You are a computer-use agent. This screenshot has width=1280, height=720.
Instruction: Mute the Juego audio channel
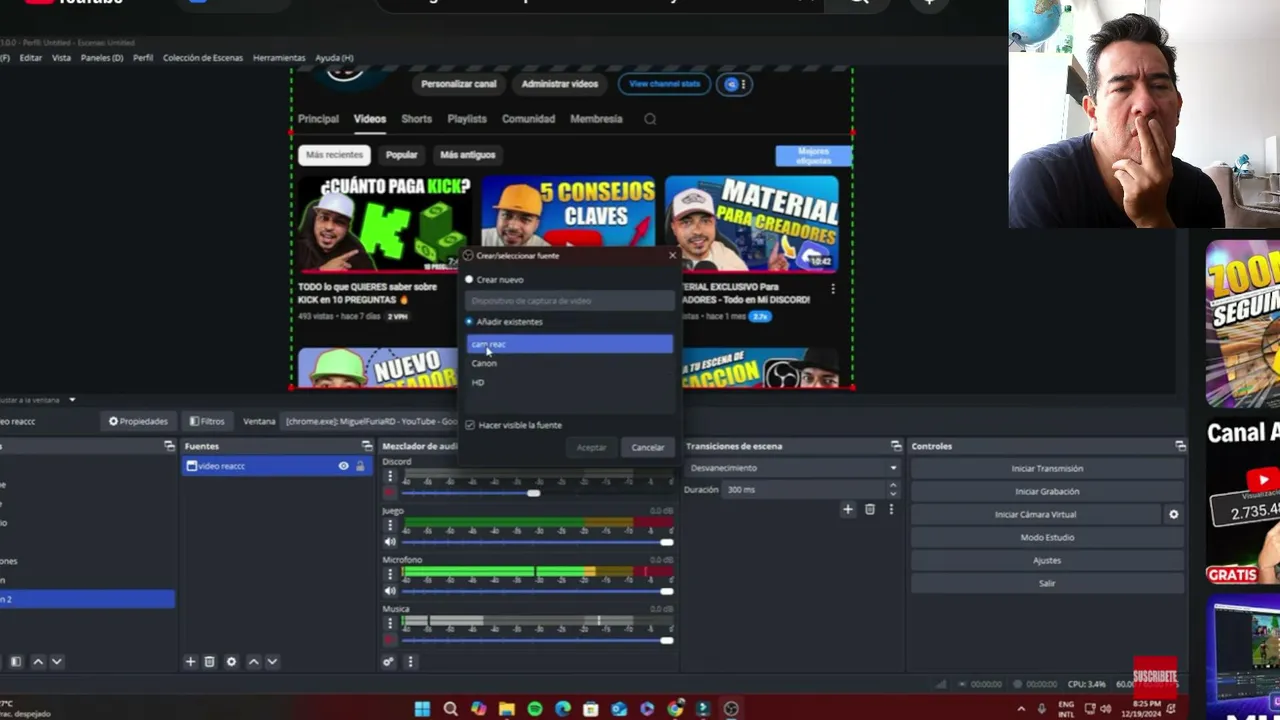coord(390,542)
